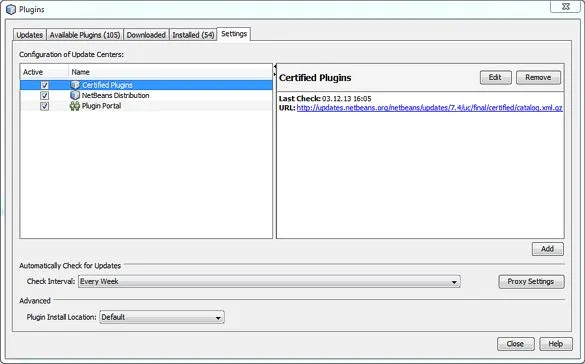The width and height of the screenshot is (585, 364).
Task: Click the Remove button
Action: (538, 78)
